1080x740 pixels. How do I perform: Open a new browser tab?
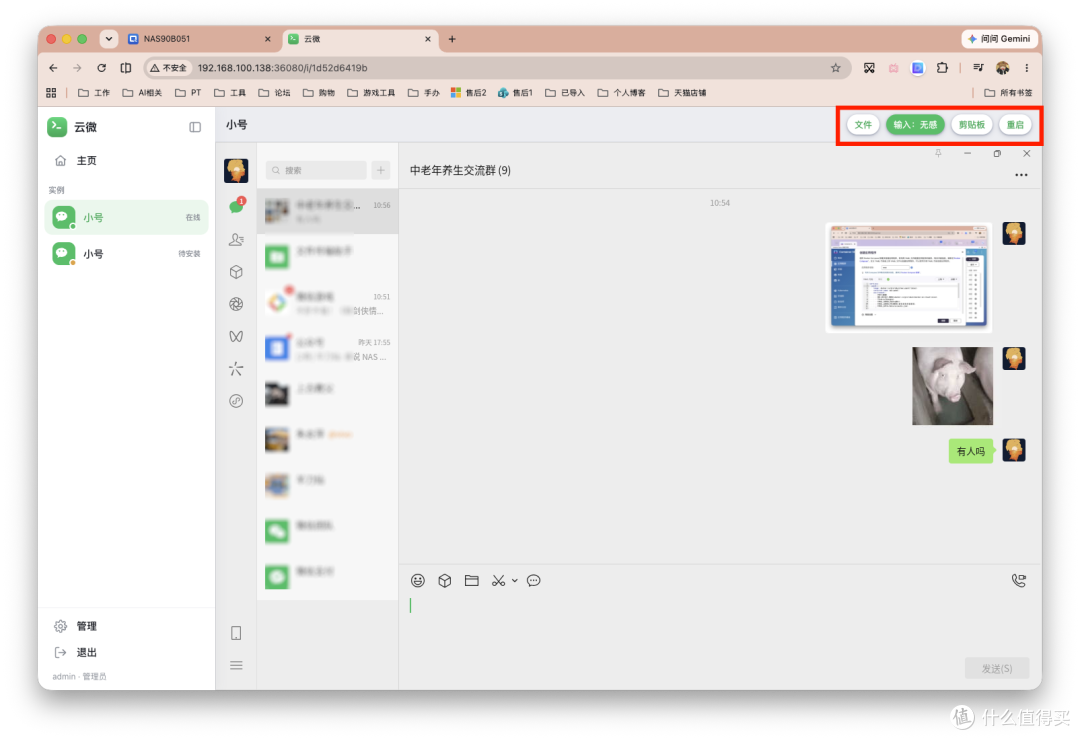point(452,39)
